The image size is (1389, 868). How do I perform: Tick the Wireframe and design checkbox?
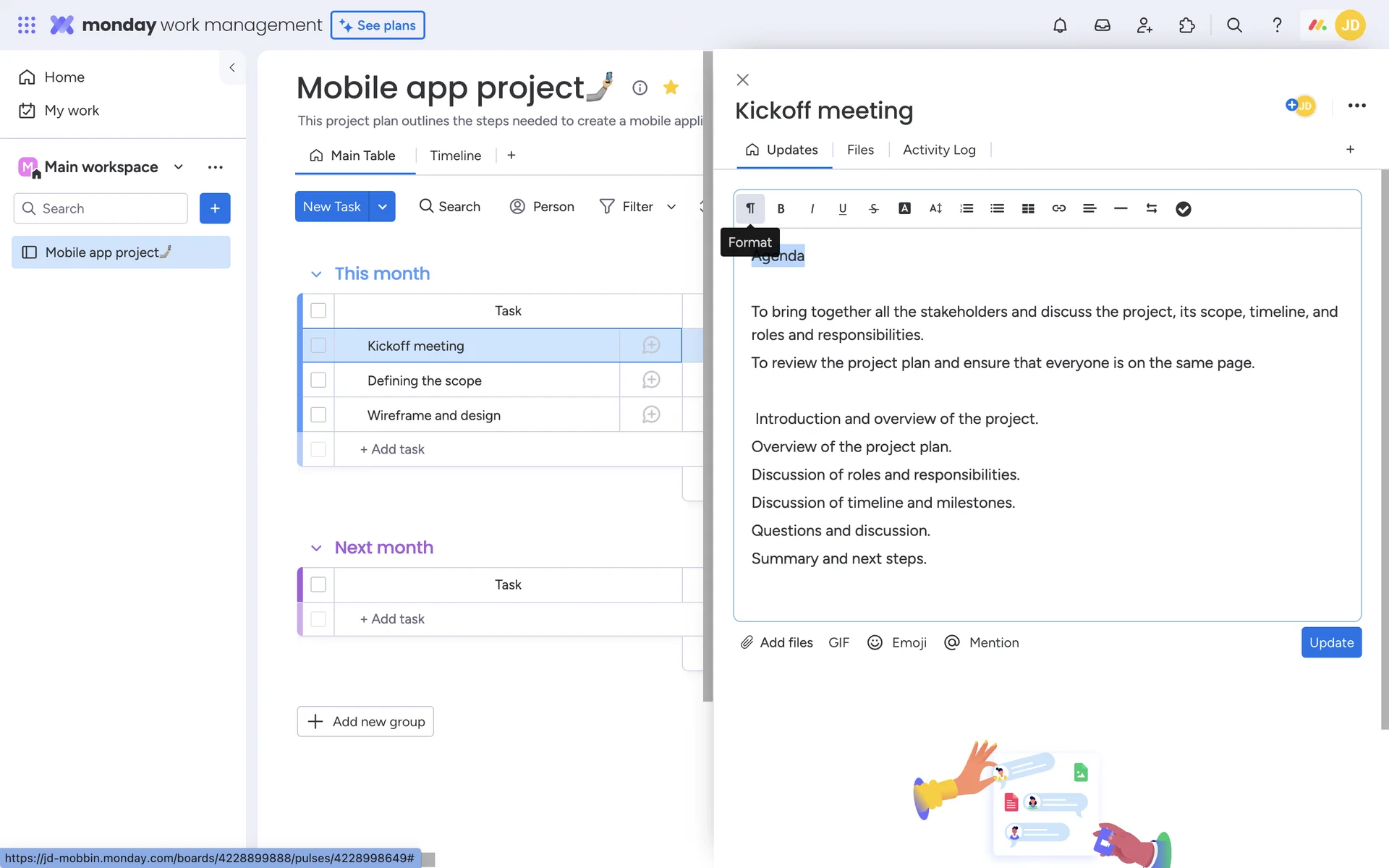point(318,414)
